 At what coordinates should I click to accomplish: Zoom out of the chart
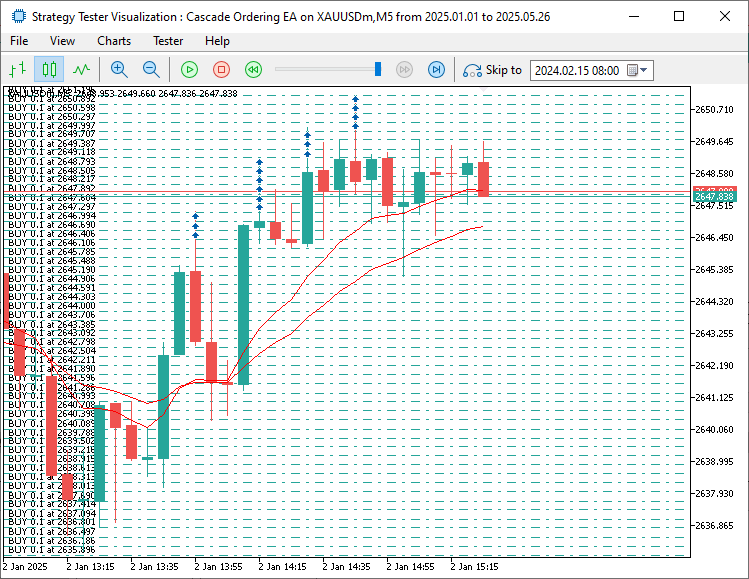(151, 70)
